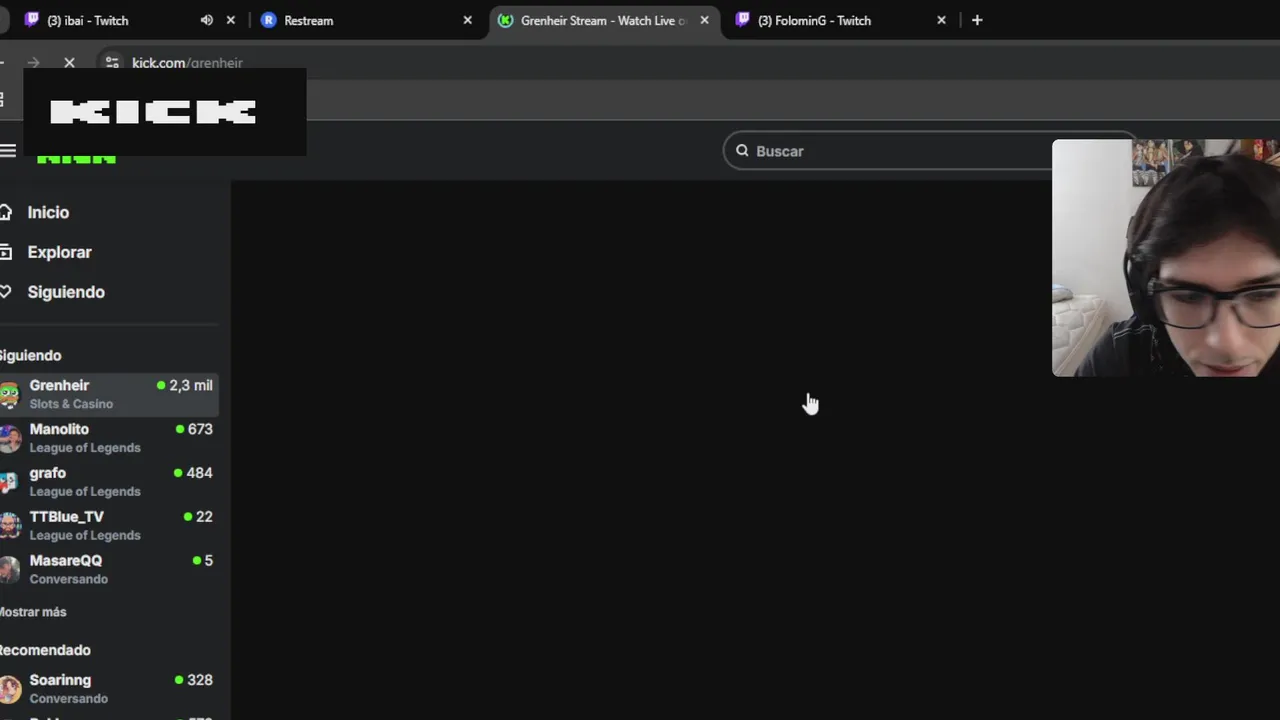Click League of Legends under grafo

point(85,492)
